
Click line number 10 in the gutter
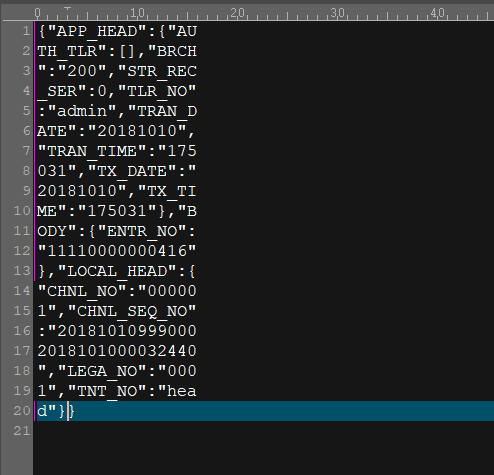tap(22, 211)
